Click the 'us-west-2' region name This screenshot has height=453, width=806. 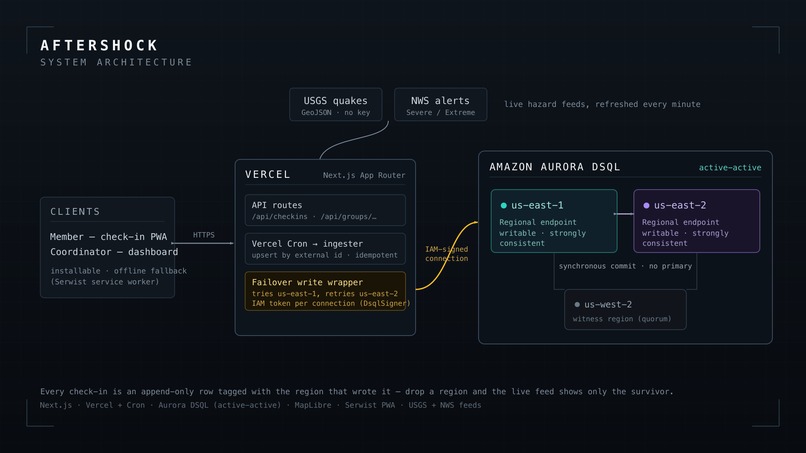608,304
